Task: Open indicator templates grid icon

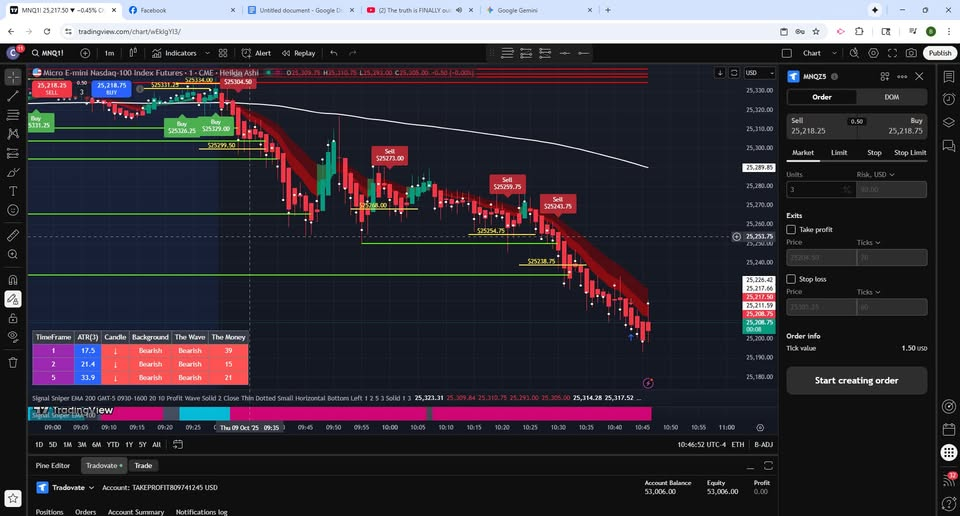Action: click(223, 53)
